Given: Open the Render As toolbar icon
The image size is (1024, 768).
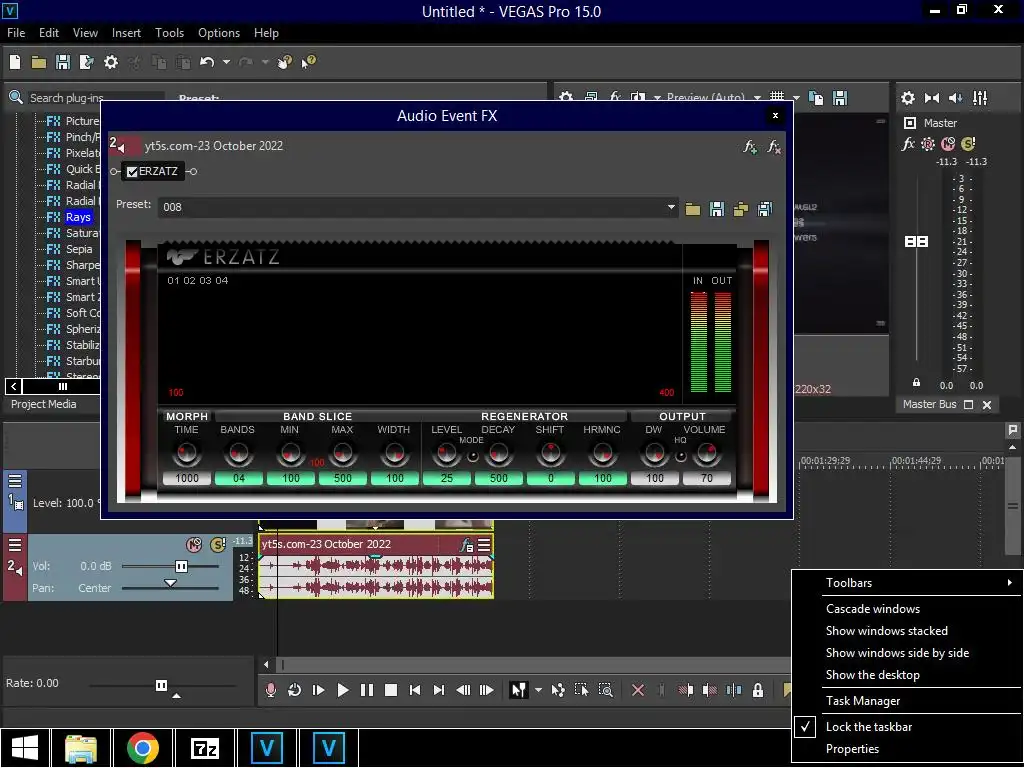Looking at the screenshot, I should tap(87, 62).
